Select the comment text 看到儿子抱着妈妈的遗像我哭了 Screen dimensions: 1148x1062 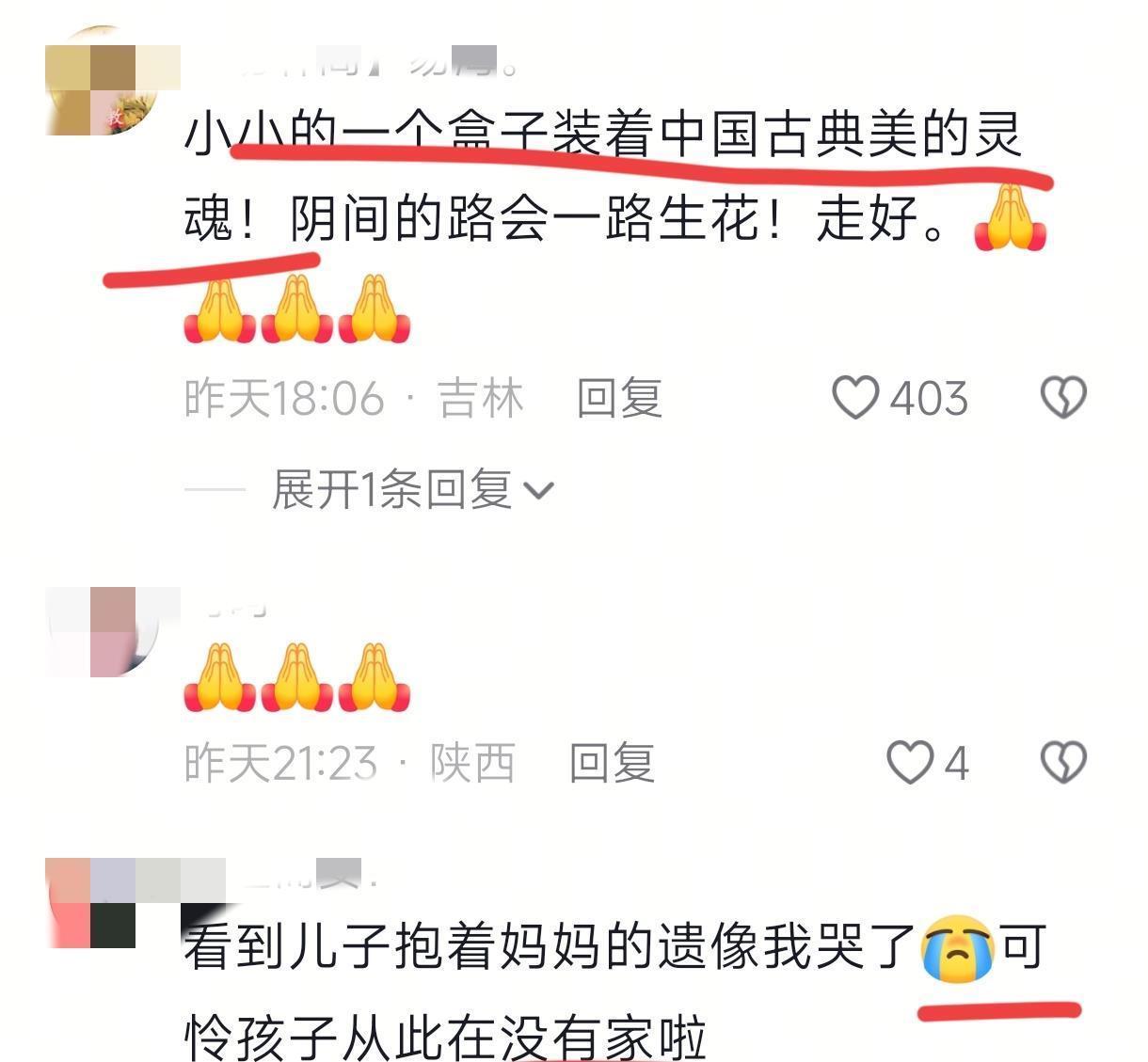(550, 947)
